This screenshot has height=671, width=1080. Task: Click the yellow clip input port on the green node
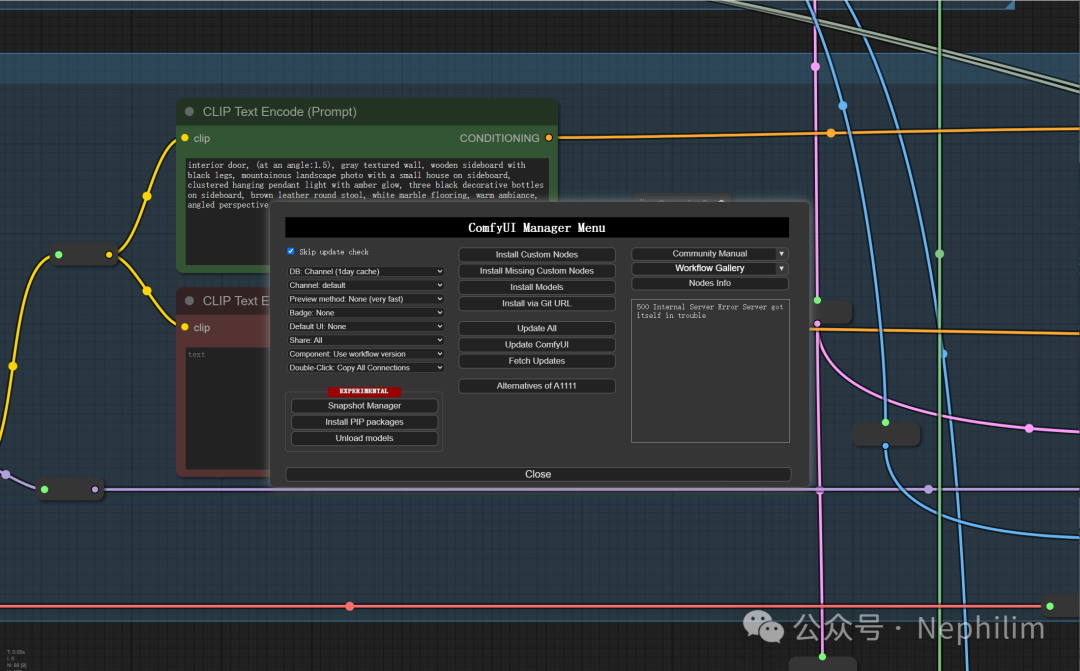185,138
